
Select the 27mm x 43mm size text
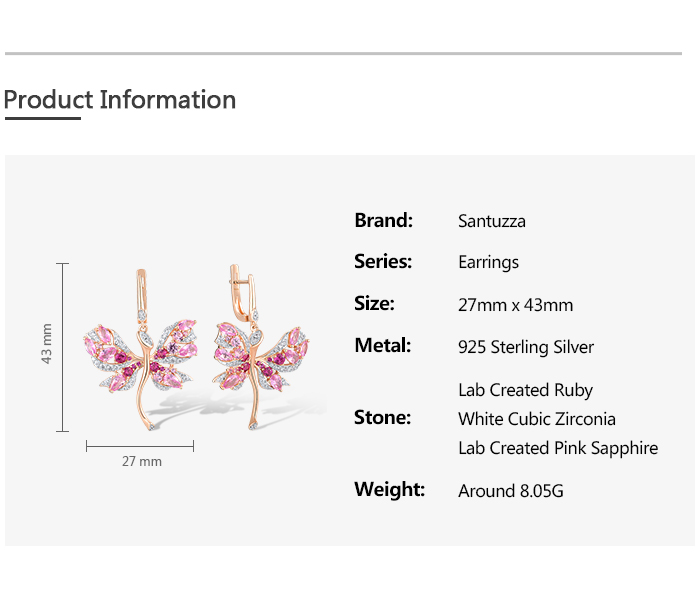515,306
